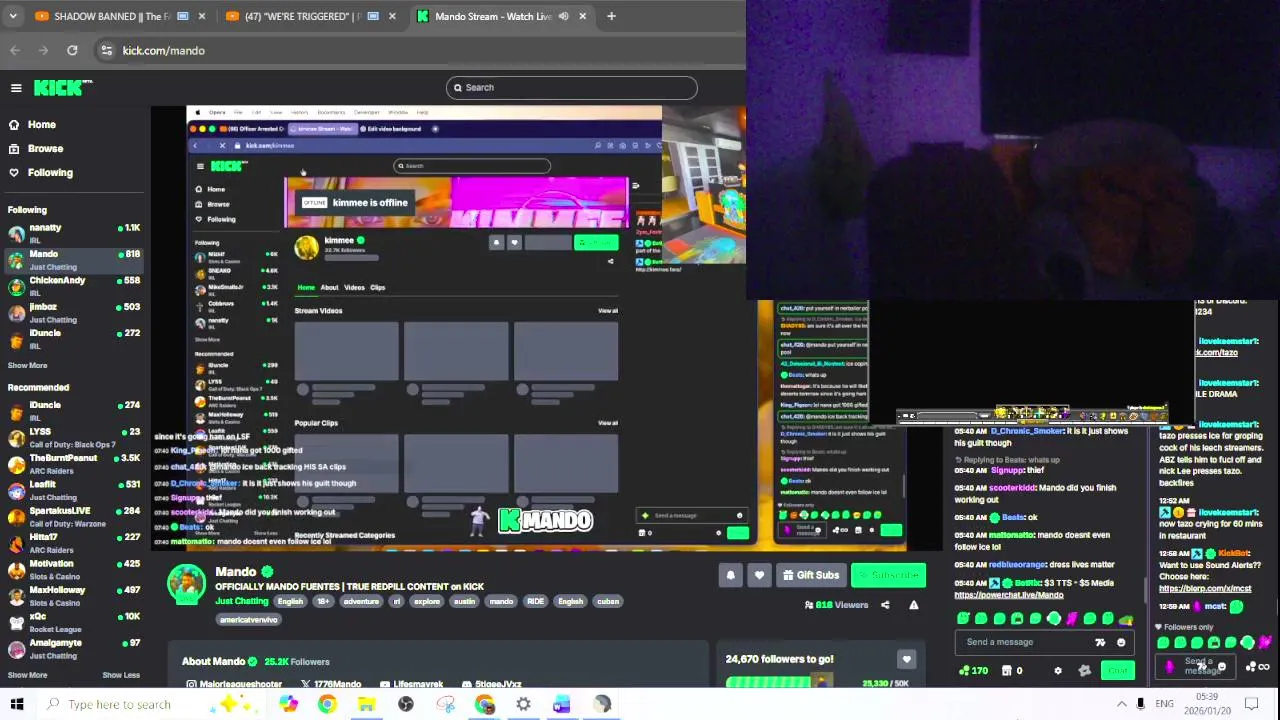This screenshot has width=1280, height=720.
Task: Open Amalgamyte recommended channel
Action: [x=74, y=648]
